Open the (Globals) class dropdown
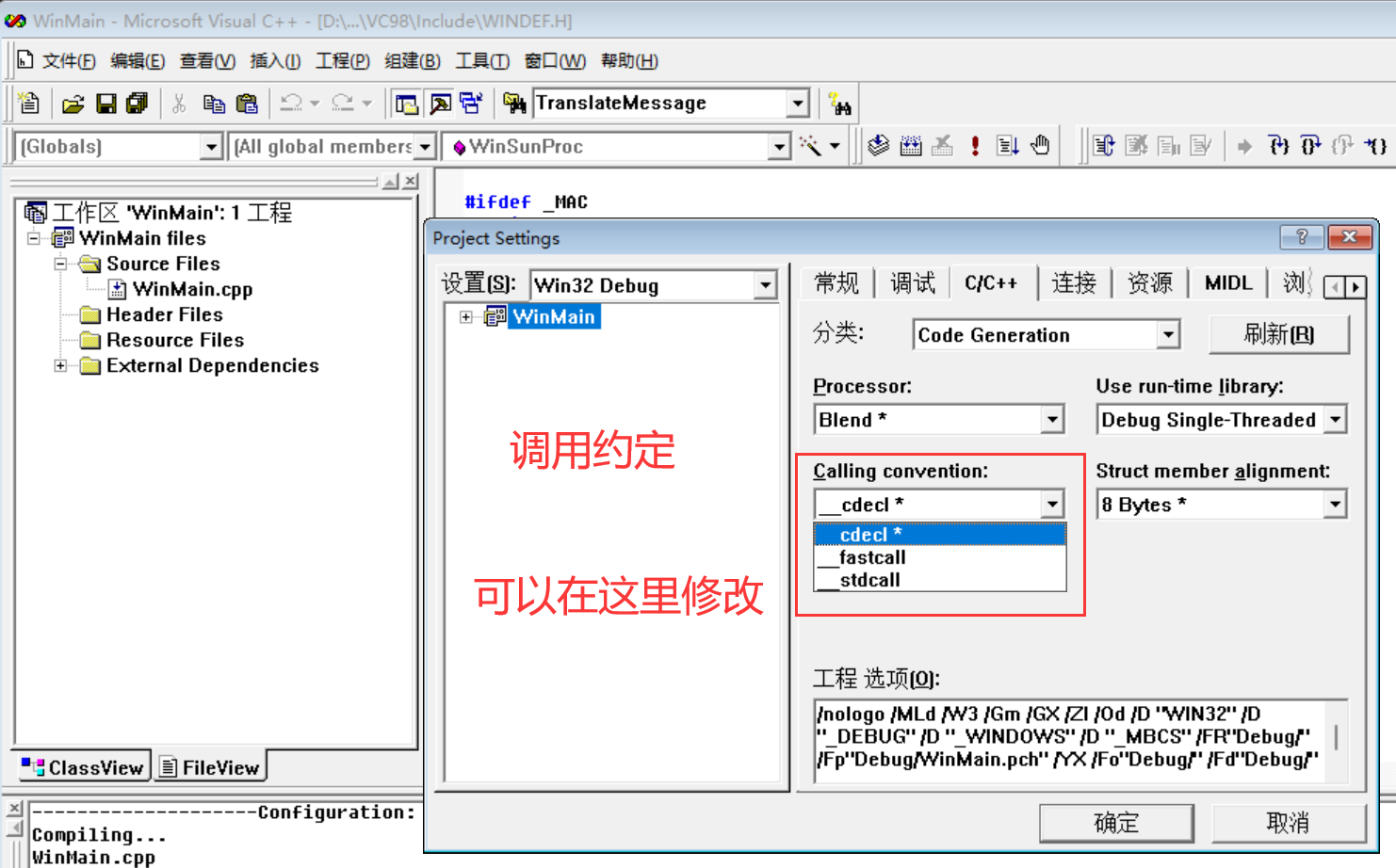 tap(212, 147)
